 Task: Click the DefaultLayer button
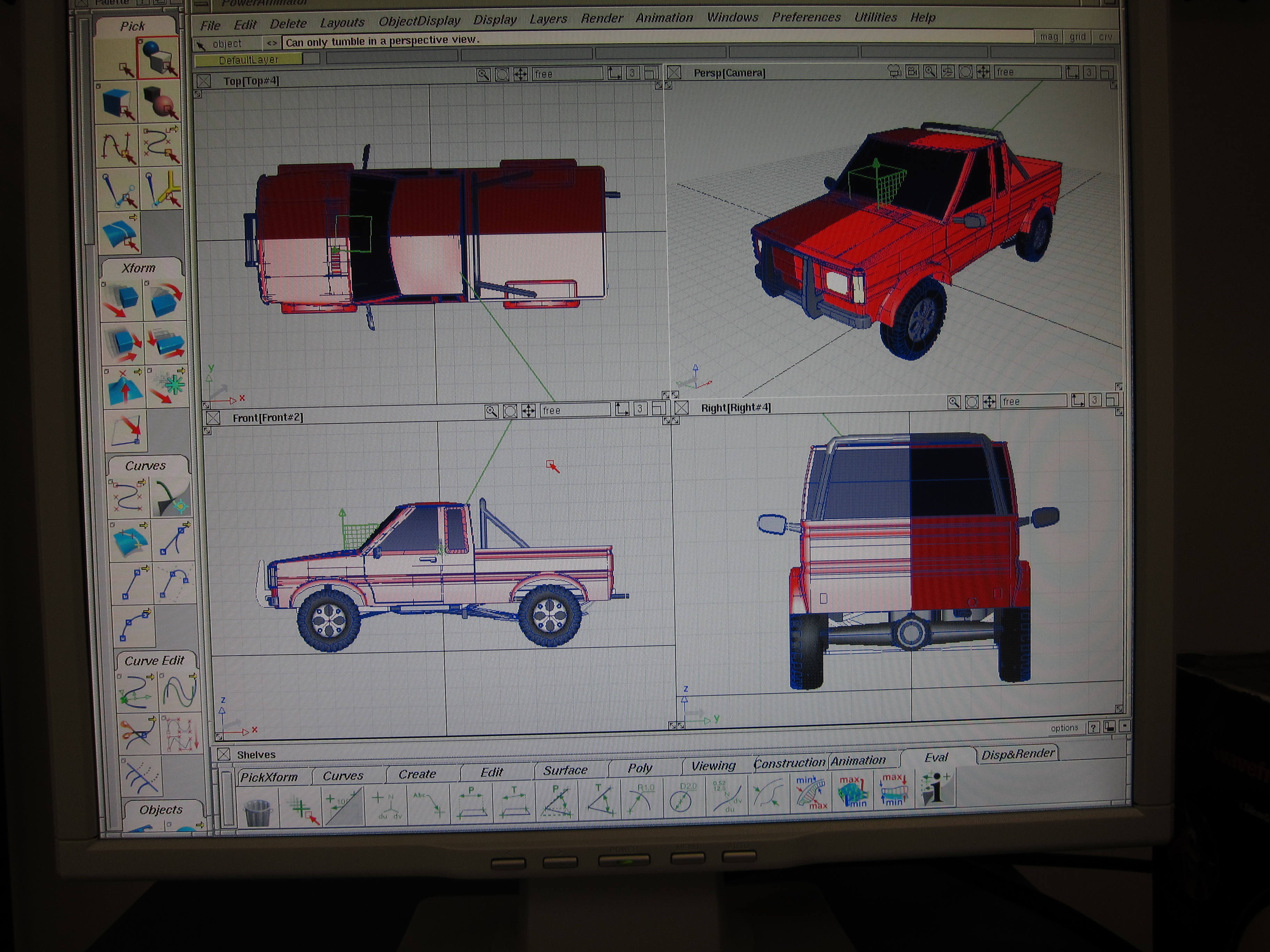[x=248, y=60]
